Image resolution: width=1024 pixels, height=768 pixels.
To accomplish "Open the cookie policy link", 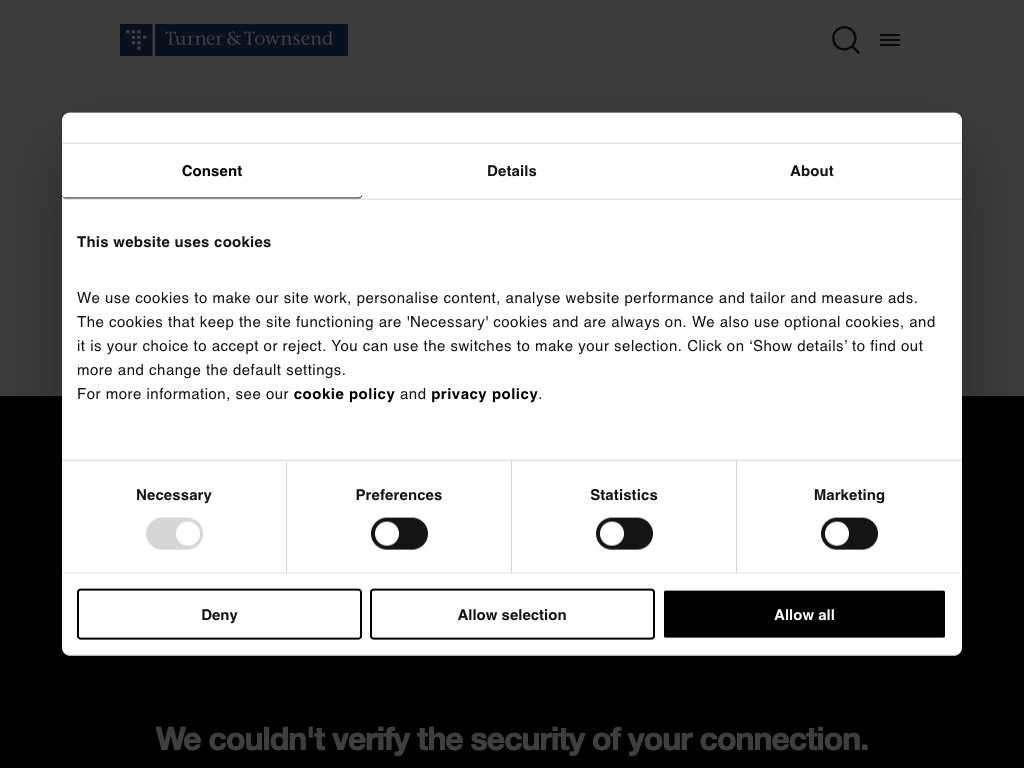I will [x=344, y=394].
